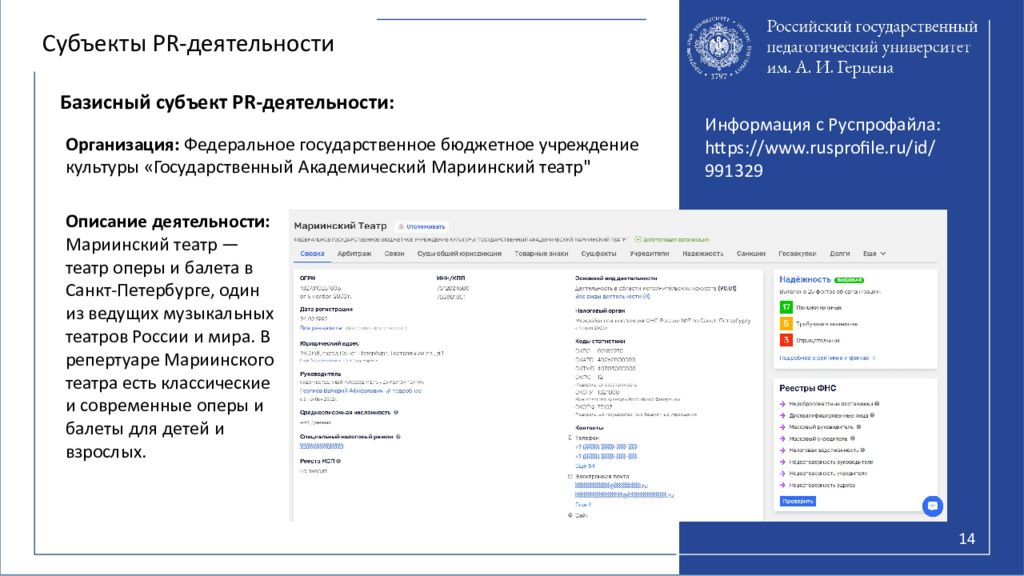This screenshot has width=1024, height=576.
Task: Expand the Еще dropdown in tab bar
Action: (874, 253)
